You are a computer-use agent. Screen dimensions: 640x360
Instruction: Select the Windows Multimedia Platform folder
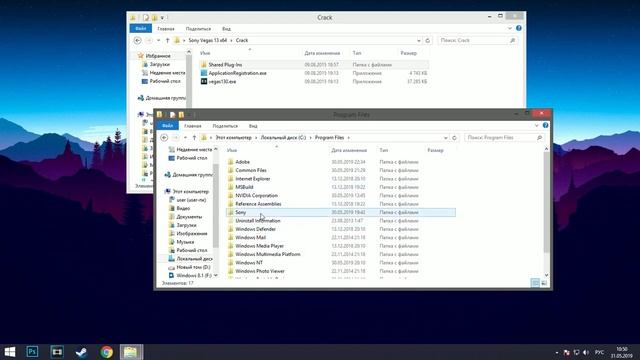click(340, 254)
